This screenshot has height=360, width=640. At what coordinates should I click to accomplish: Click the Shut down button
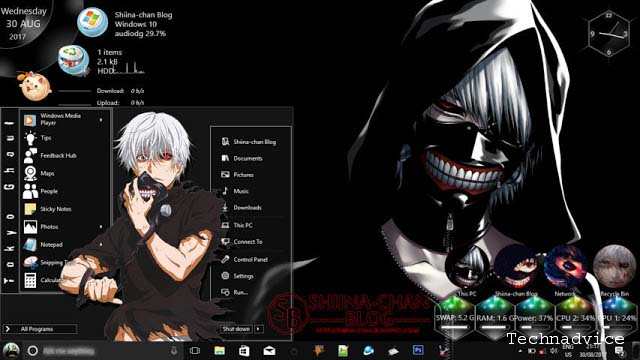[236, 329]
